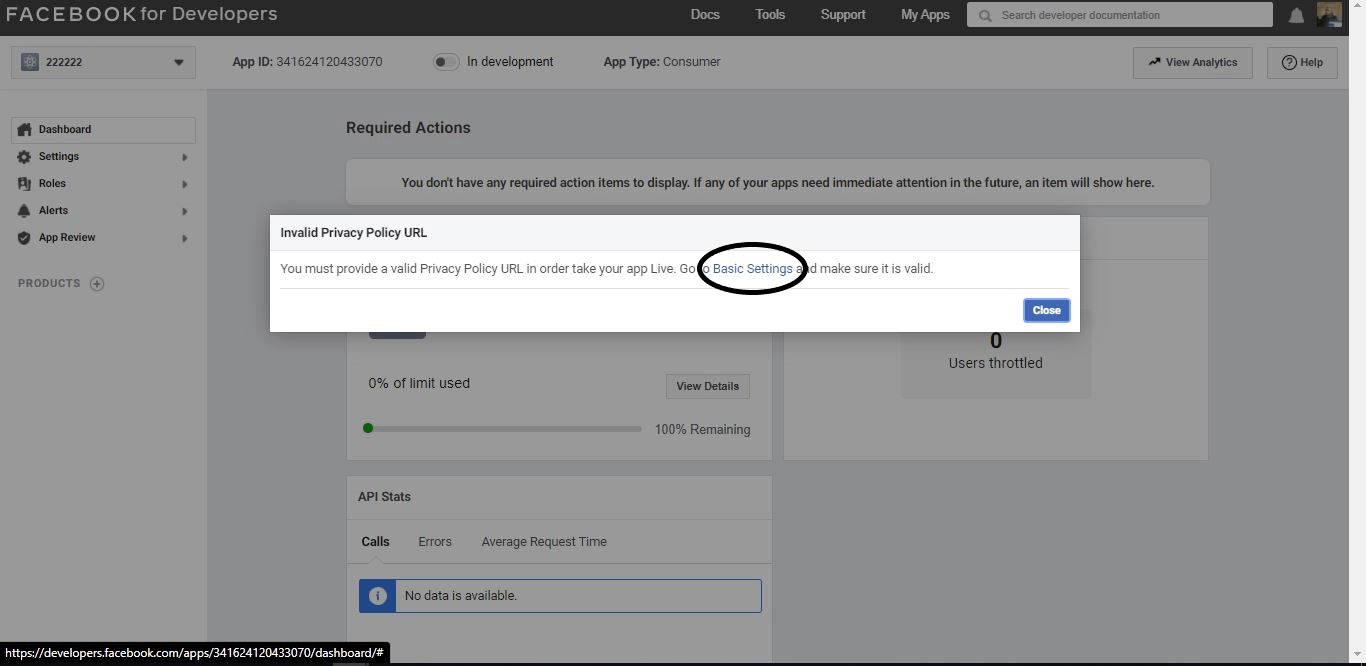The height and width of the screenshot is (666, 1366).
Task: Toggle the In development switch
Action: point(445,62)
